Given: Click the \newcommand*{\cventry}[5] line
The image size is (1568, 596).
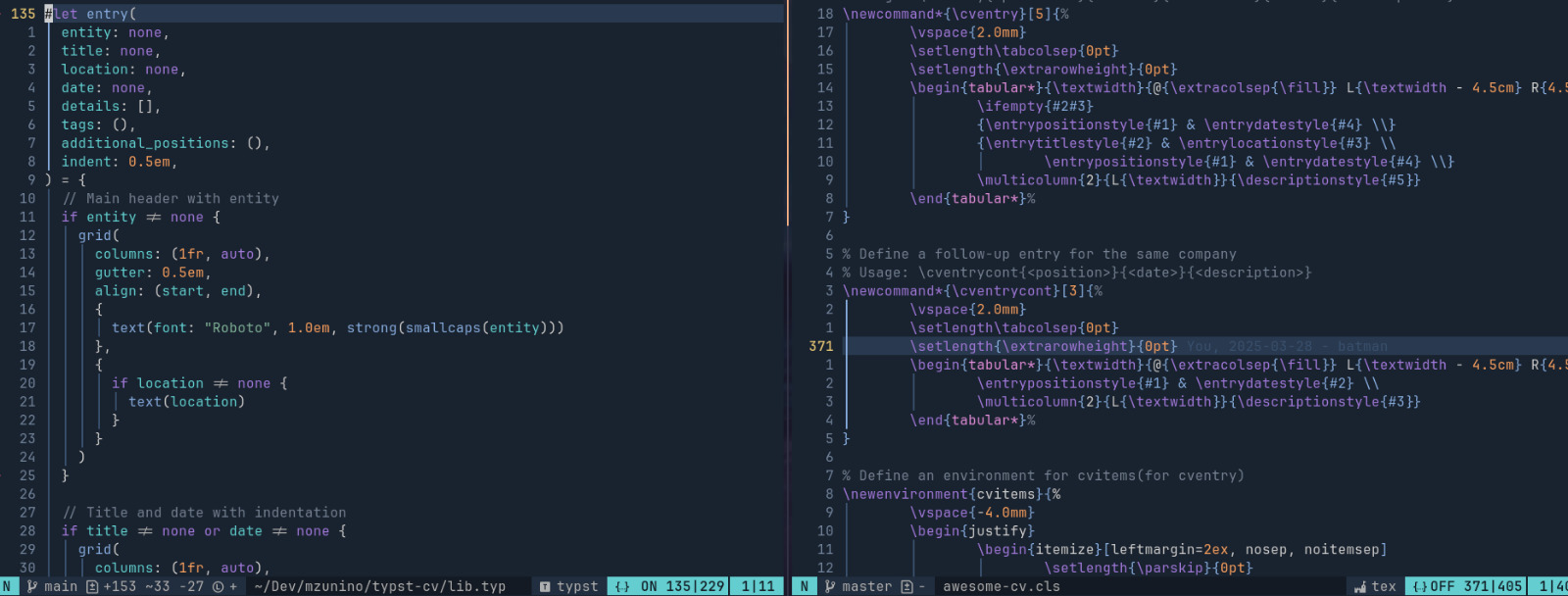Looking at the screenshot, I should point(955,14).
